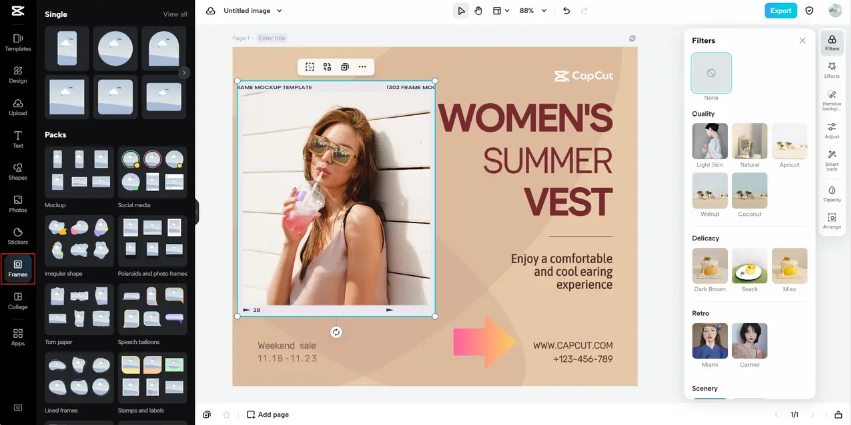Apply the Snack filter

pyautogui.click(x=750, y=266)
